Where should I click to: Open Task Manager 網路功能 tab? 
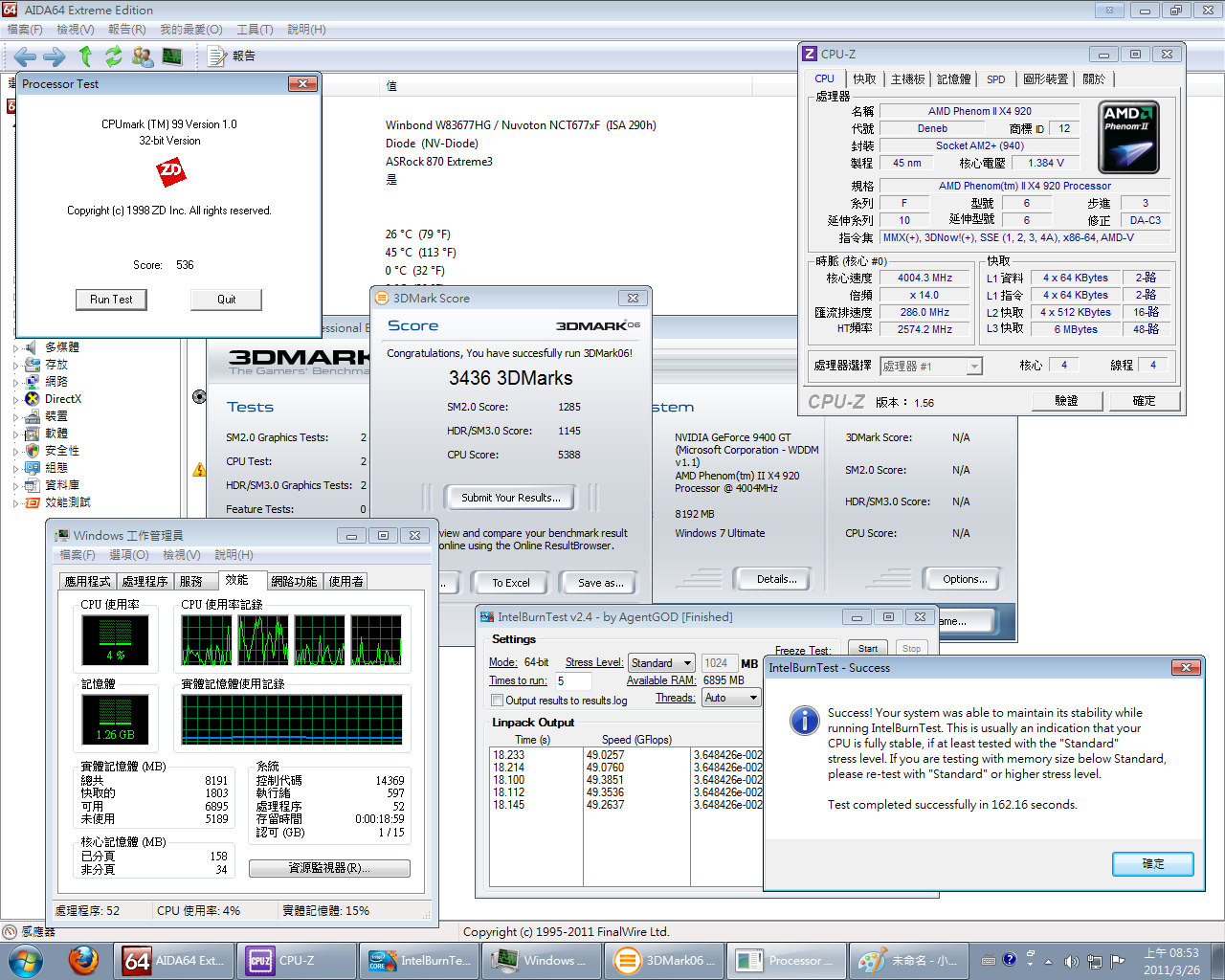(x=294, y=581)
